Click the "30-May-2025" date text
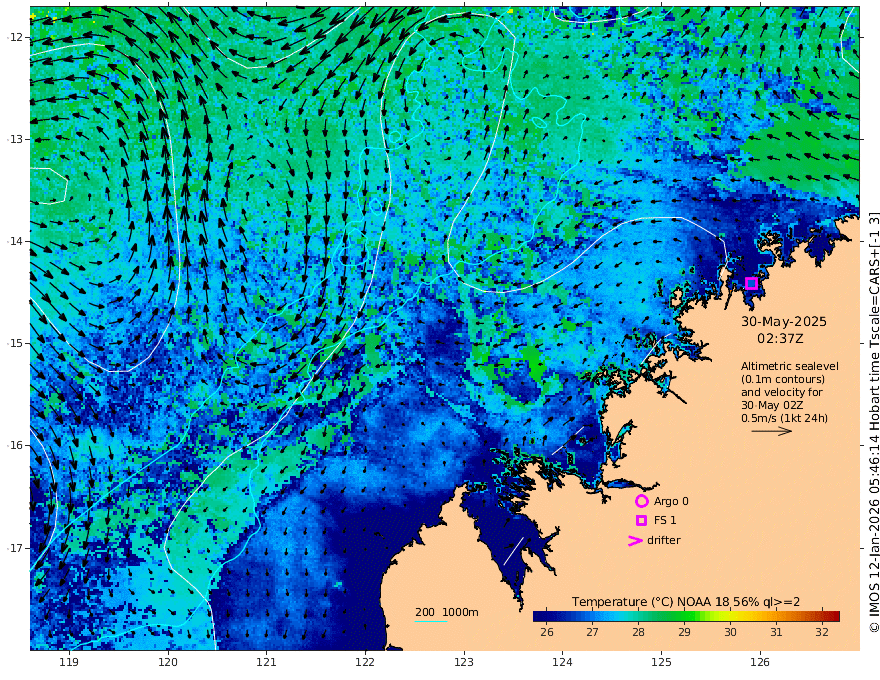Screen dimensions: 880x680 783,321
